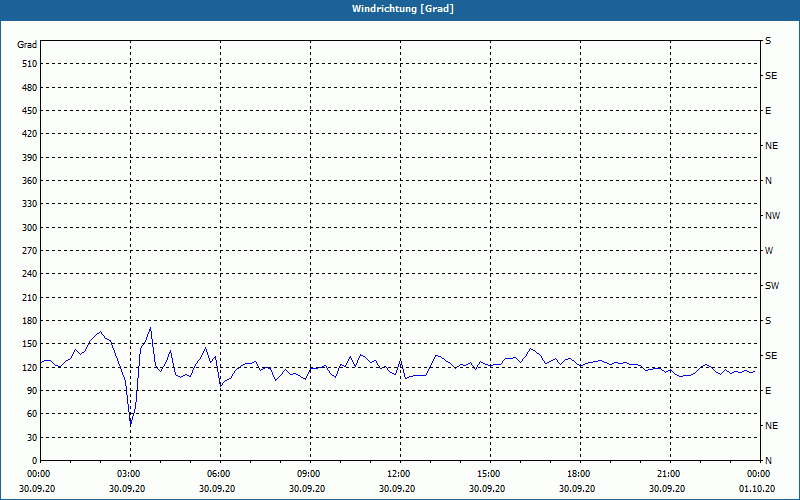Click the y-axis value "390"
This screenshot has width=800, height=500.
coord(30,157)
